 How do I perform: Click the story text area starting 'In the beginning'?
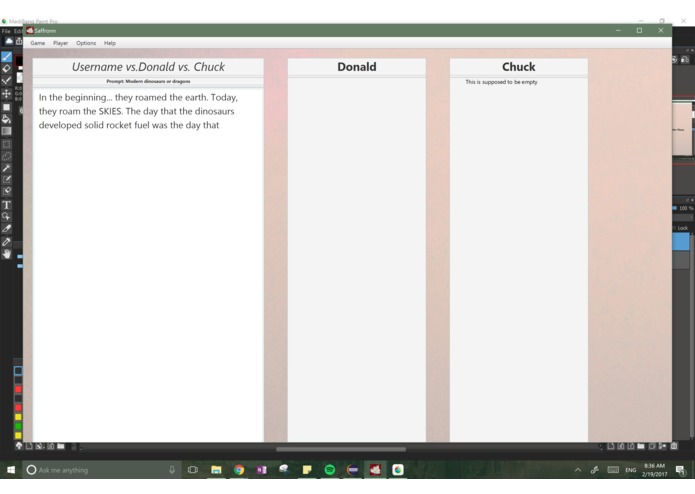tap(148, 264)
